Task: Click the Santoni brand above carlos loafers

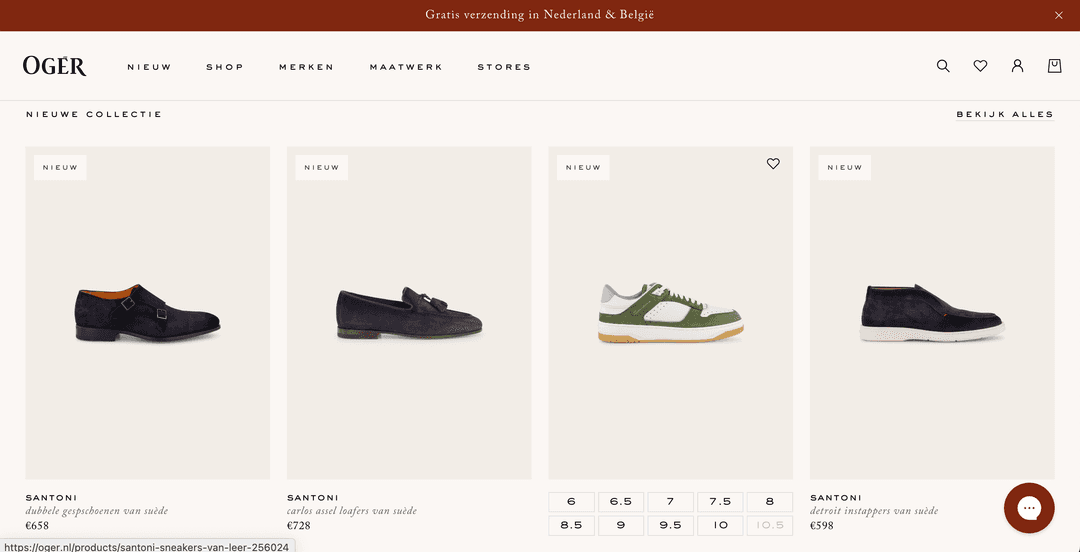Action: [313, 498]
